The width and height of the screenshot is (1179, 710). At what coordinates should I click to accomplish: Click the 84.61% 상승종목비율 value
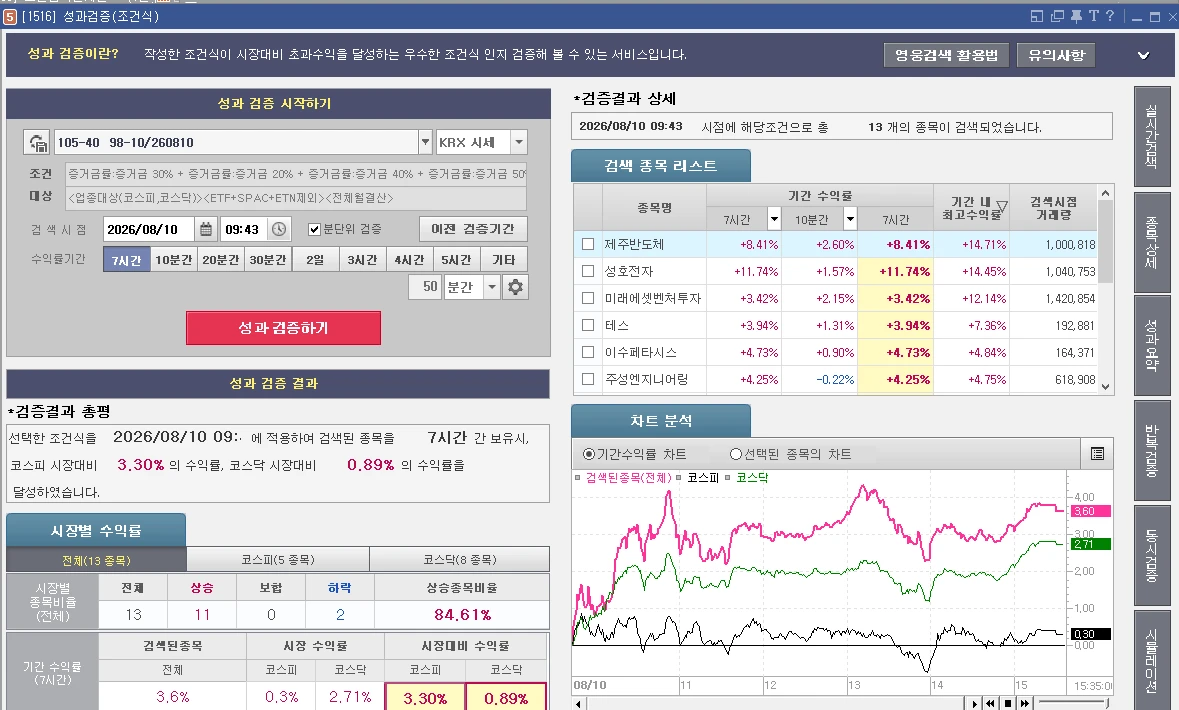462,614
